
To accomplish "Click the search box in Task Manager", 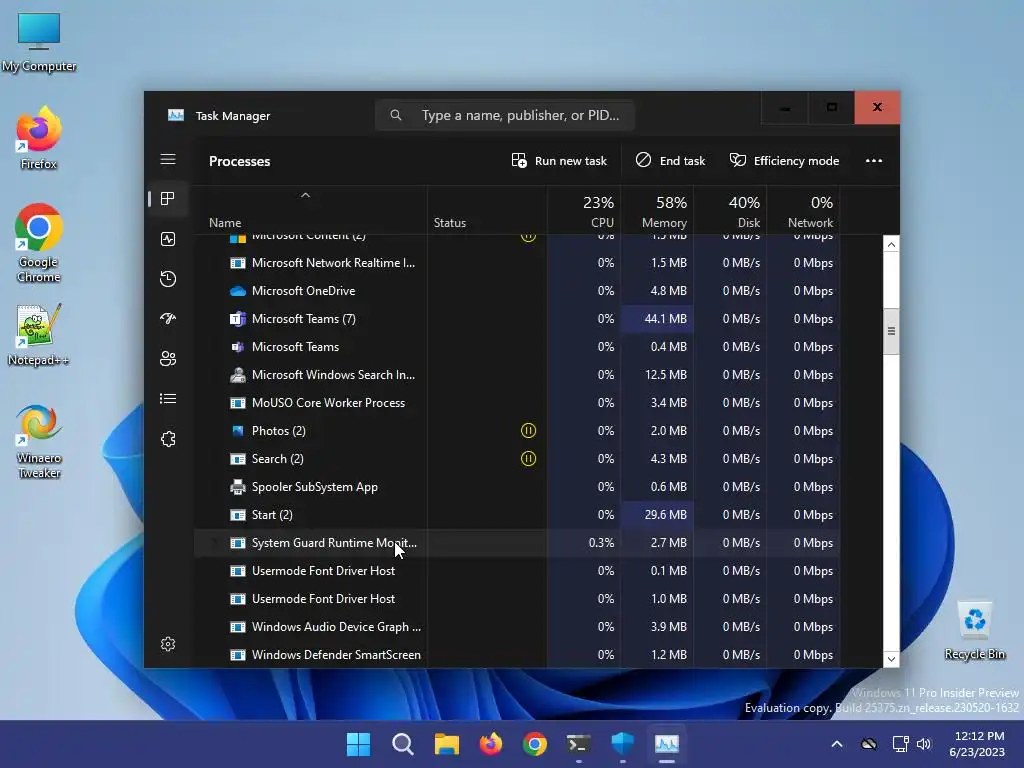I will [504, 116].
